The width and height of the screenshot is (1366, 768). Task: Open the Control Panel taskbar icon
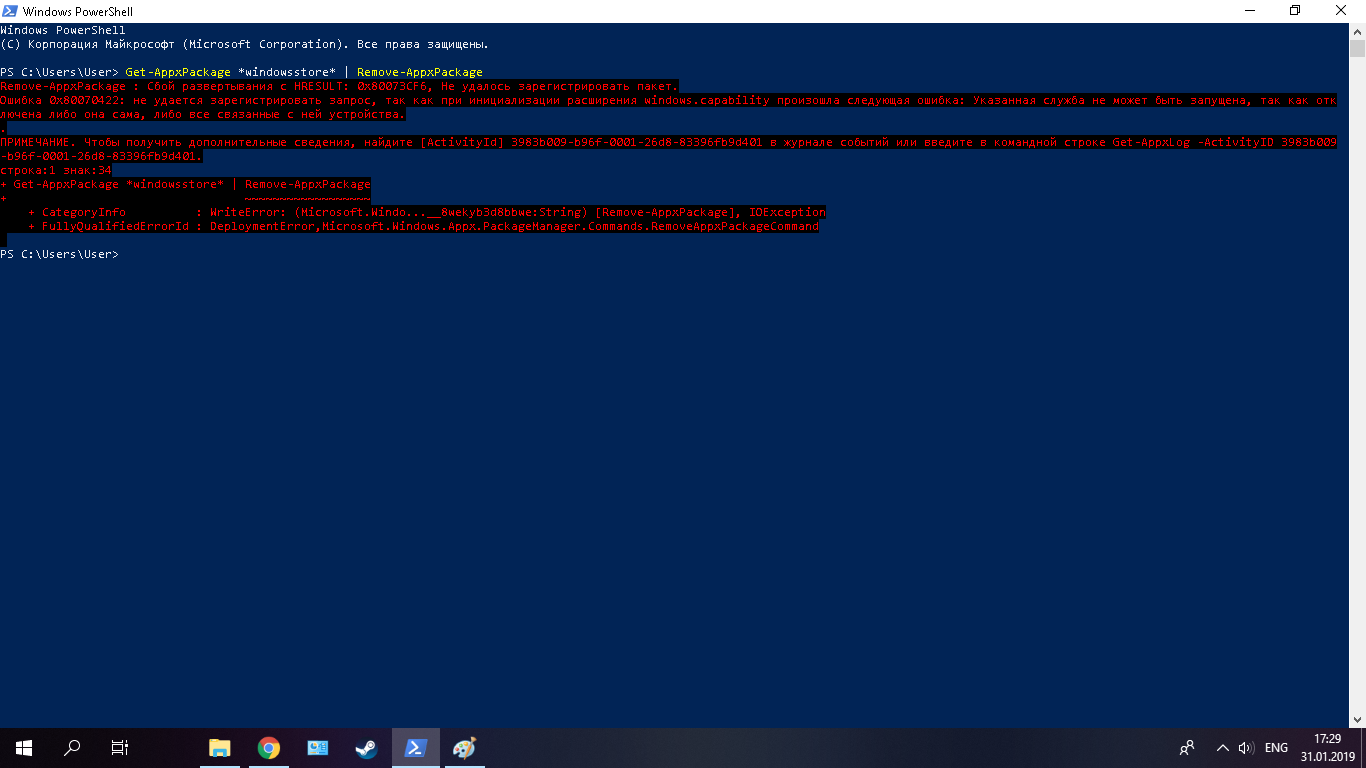[x=317, y=747]
